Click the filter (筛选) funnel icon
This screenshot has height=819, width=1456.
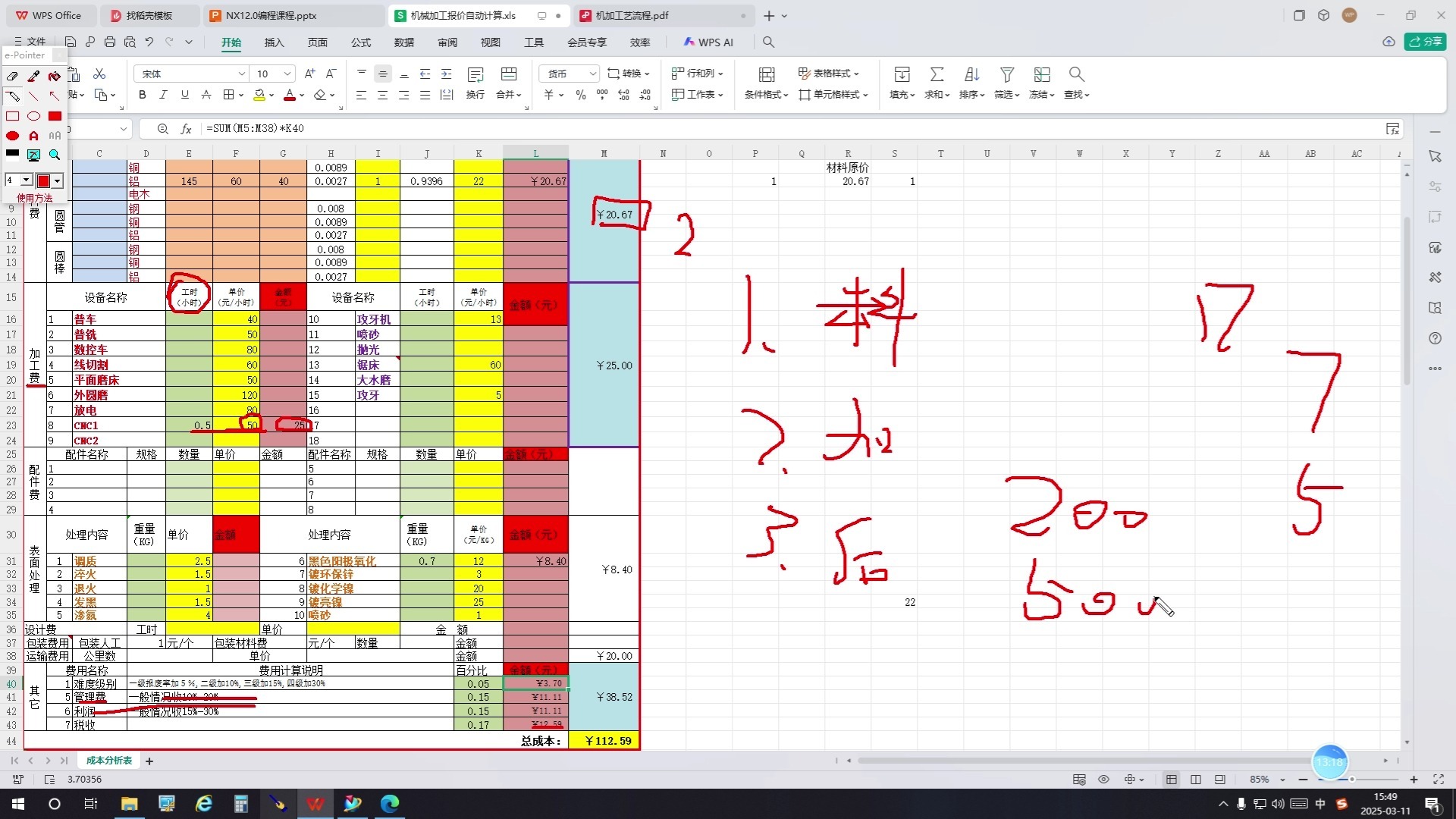(1006, 74)
